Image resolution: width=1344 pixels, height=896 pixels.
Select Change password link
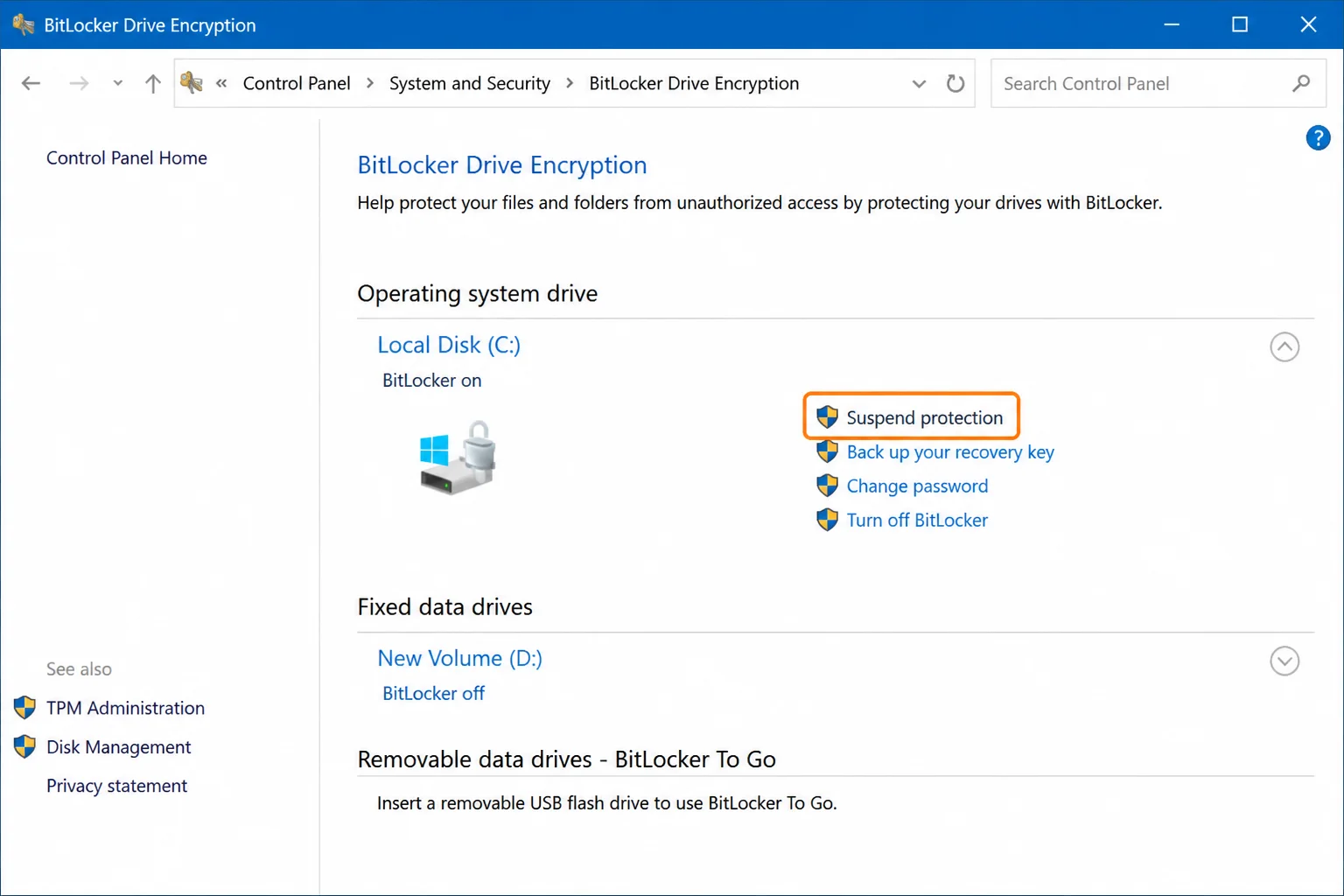pos(917,486)
